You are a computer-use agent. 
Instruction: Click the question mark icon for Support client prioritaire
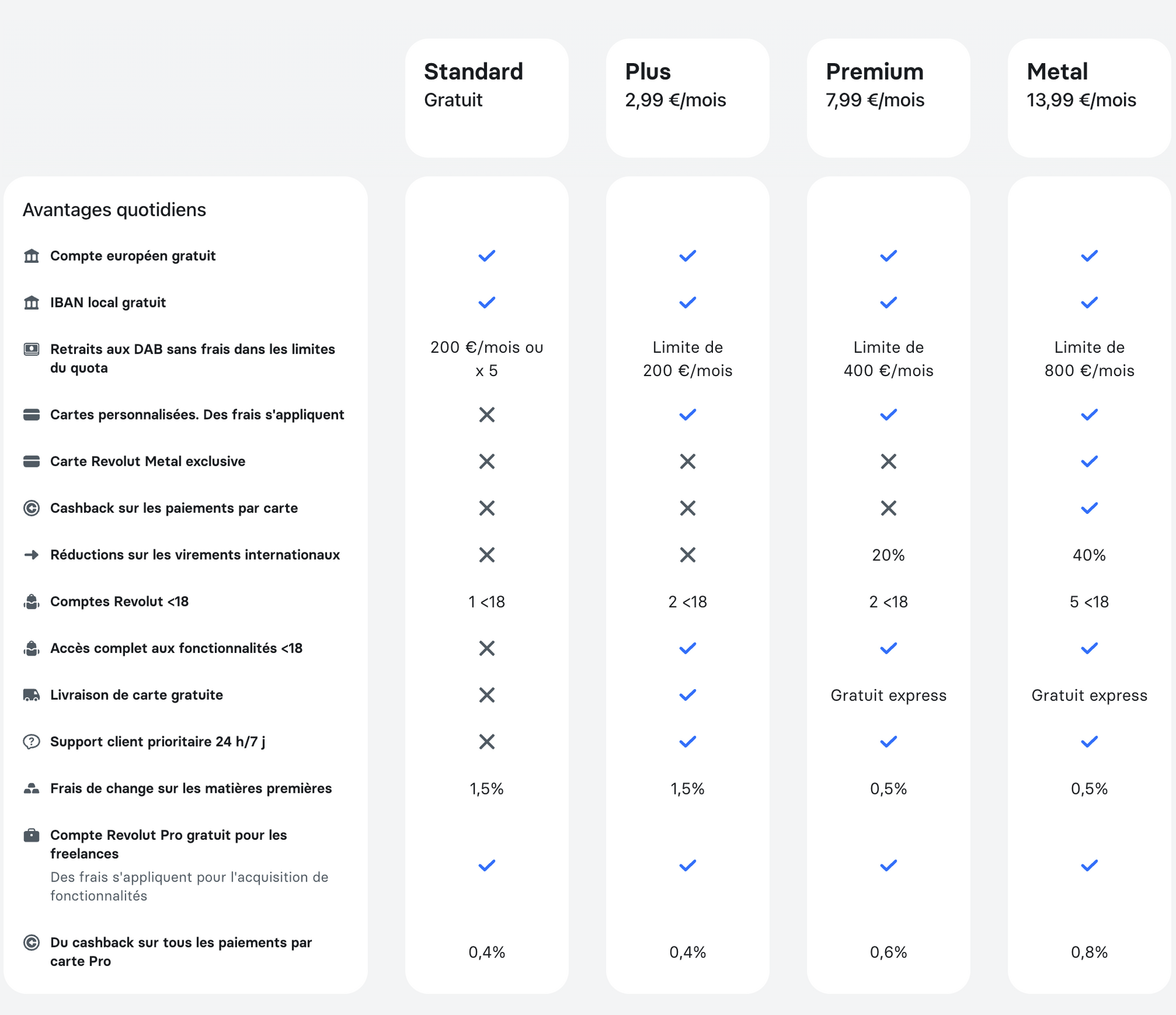pyautogui.click(x=31, y=742)
